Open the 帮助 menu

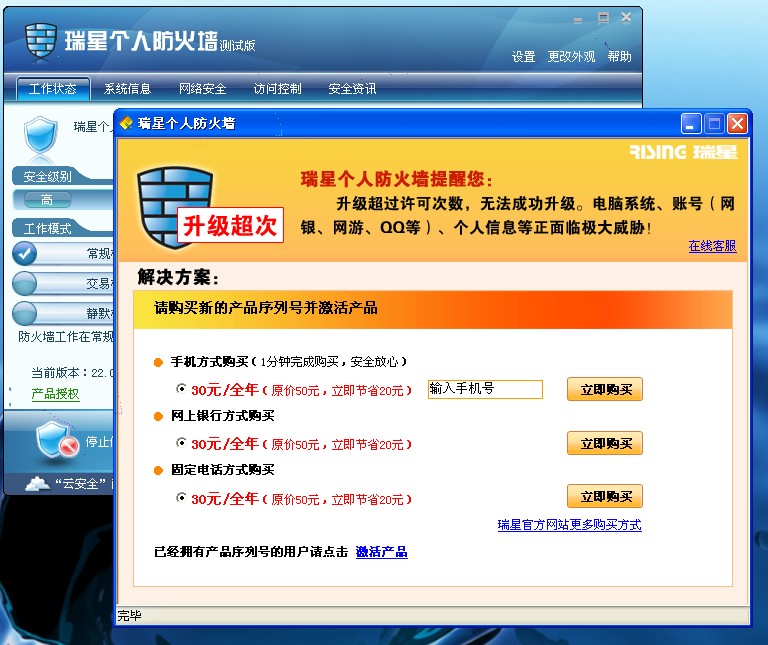tap(619, 57)
